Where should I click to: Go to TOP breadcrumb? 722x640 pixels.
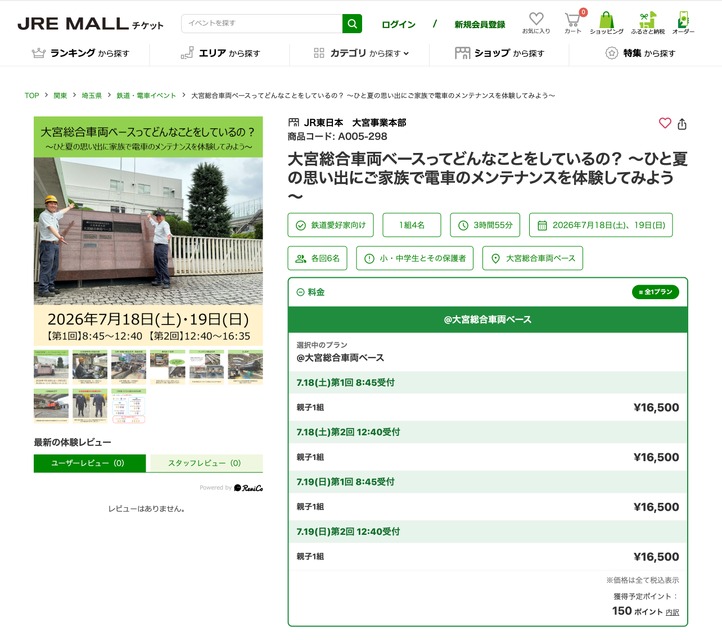(32, 95)
